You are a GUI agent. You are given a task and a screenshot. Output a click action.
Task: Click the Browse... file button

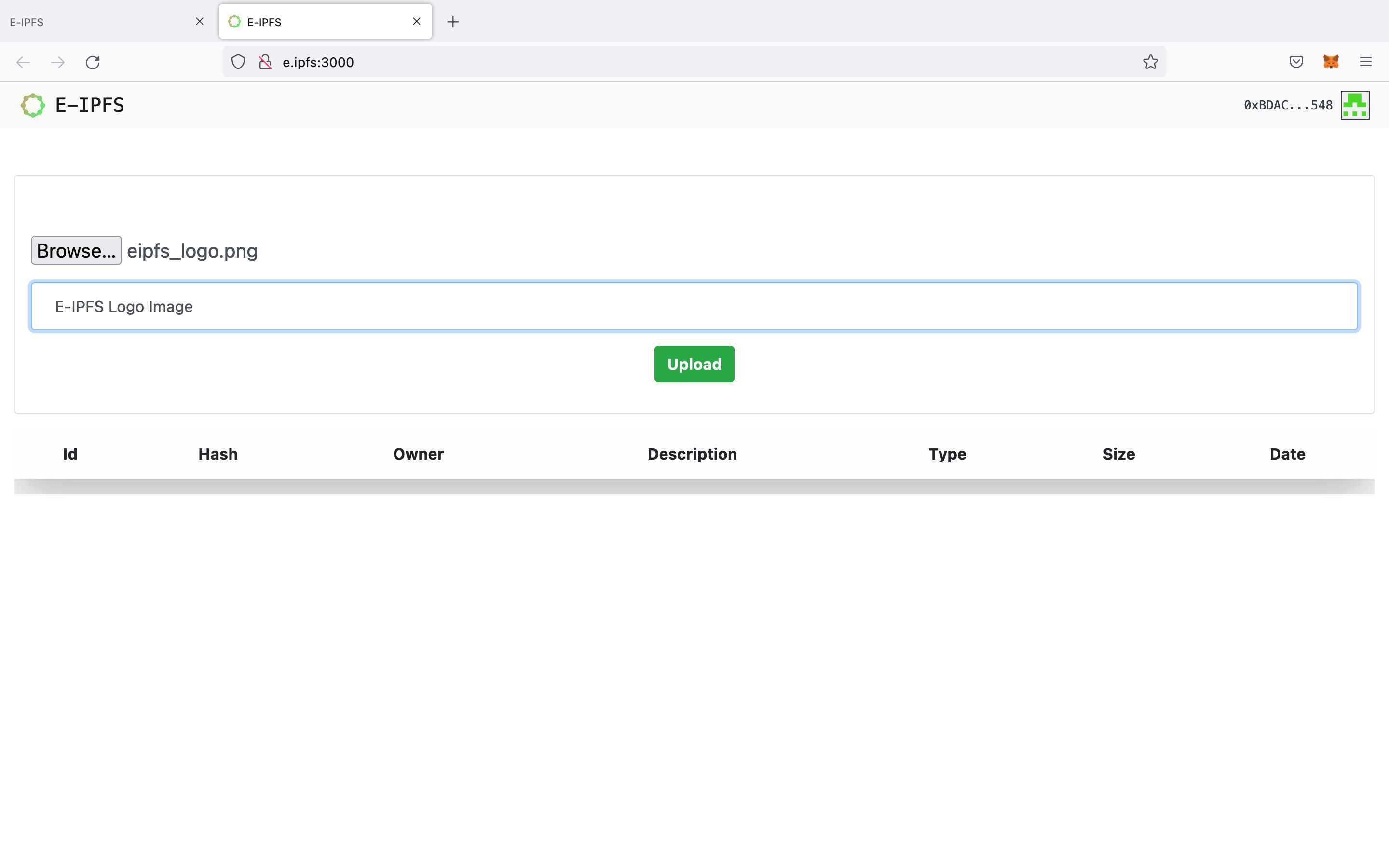(x=76, y=250)
